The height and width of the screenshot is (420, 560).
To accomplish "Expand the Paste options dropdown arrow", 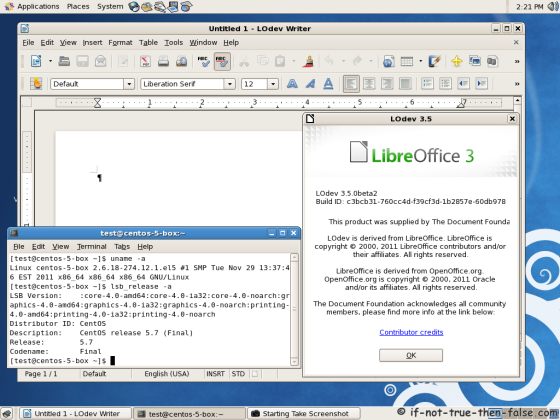I will 294,61.
